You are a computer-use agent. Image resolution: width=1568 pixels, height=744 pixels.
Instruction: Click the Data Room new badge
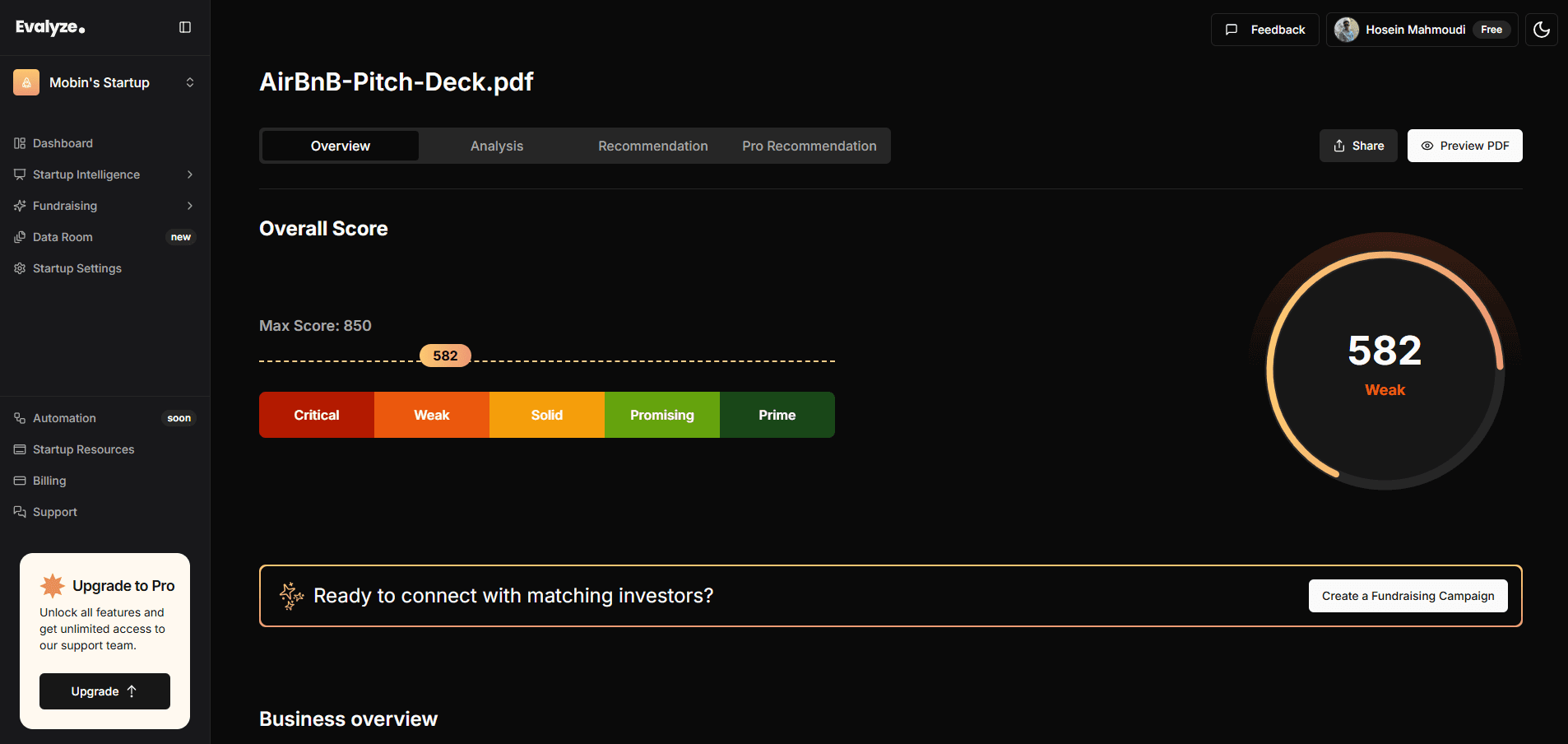point(181,237)
